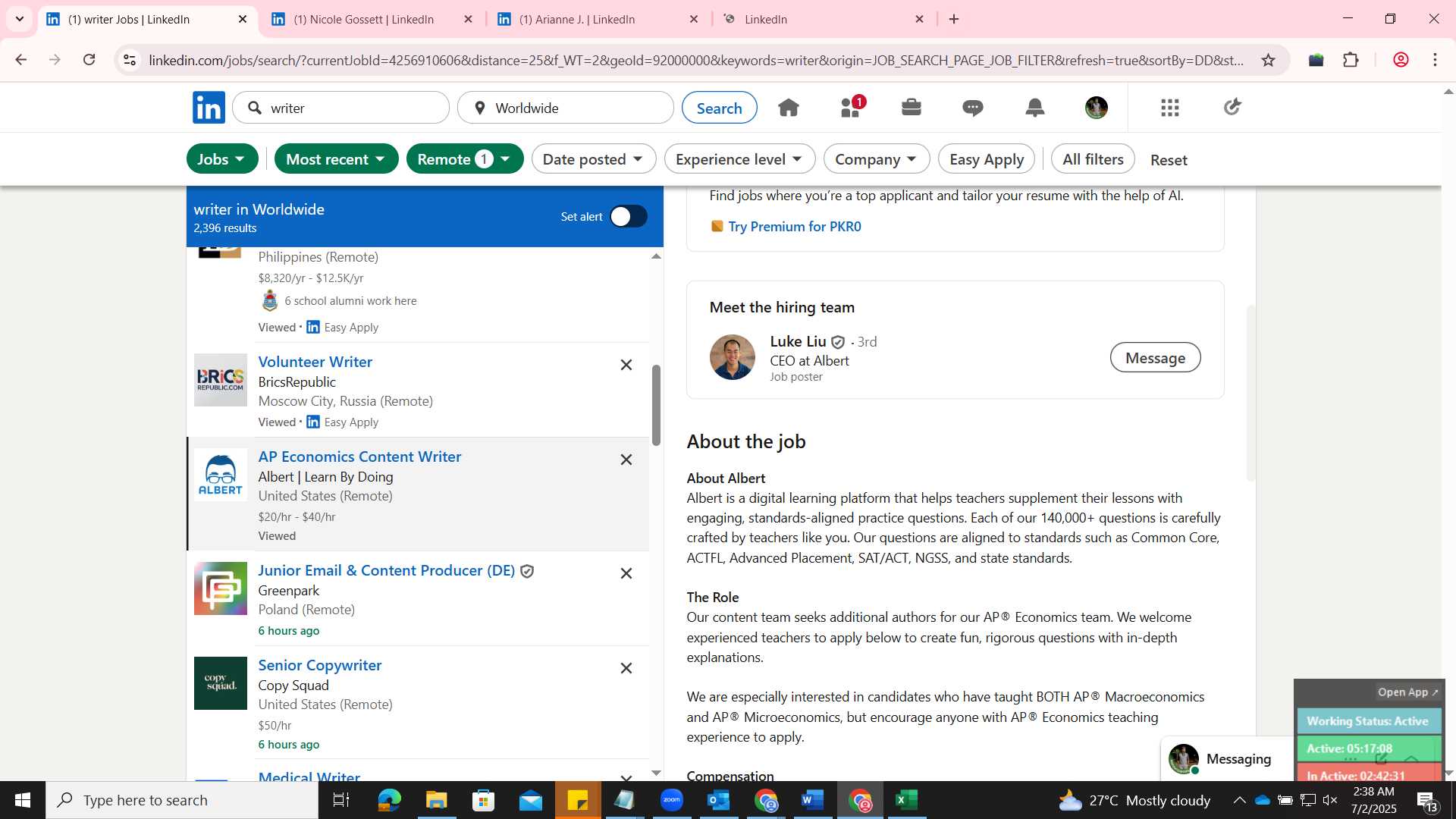The height and width of the screenshot is (819, 1456).
Task: Close the Arianne J. tab
Action: tap(694, 19)
